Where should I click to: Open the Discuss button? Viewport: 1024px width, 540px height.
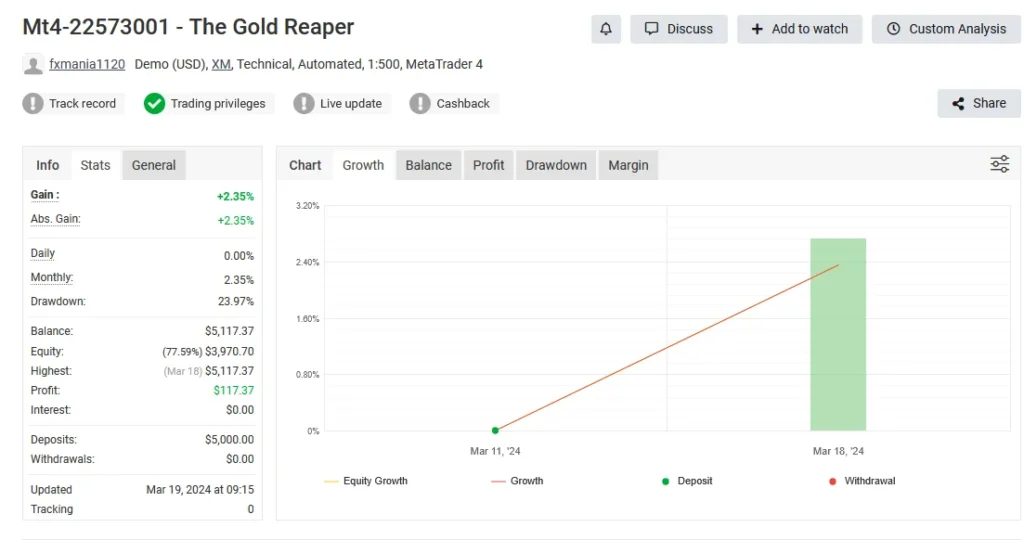pyautogui.click(x=679, y=29)
